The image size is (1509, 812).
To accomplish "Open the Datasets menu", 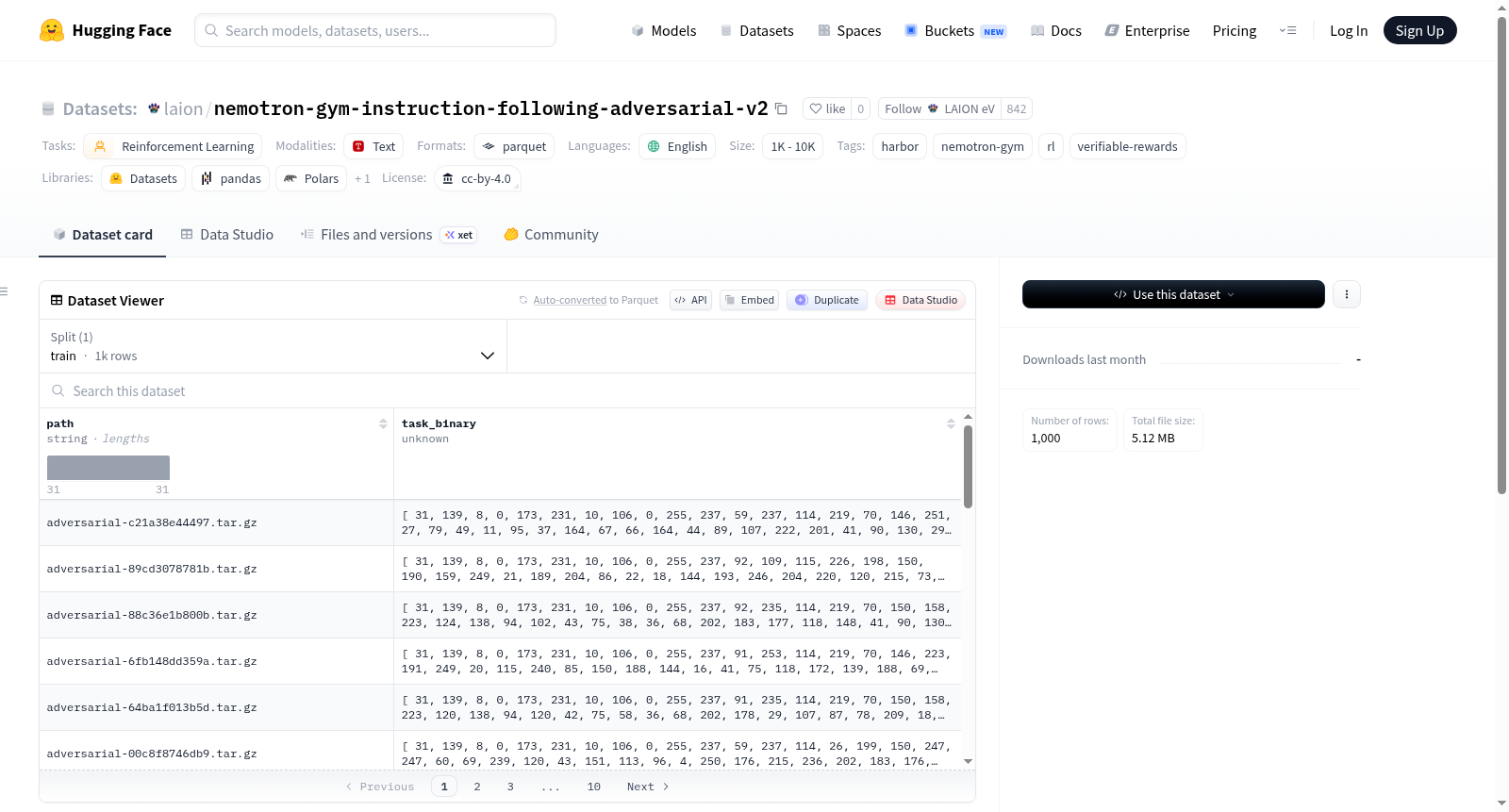I will (x=756, y=30).
